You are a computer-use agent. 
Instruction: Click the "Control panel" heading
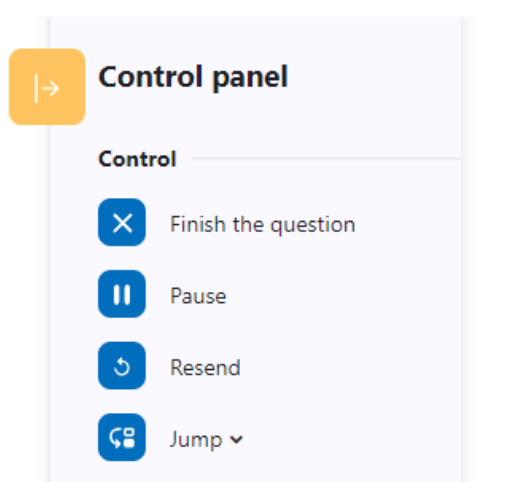[193, 77]
